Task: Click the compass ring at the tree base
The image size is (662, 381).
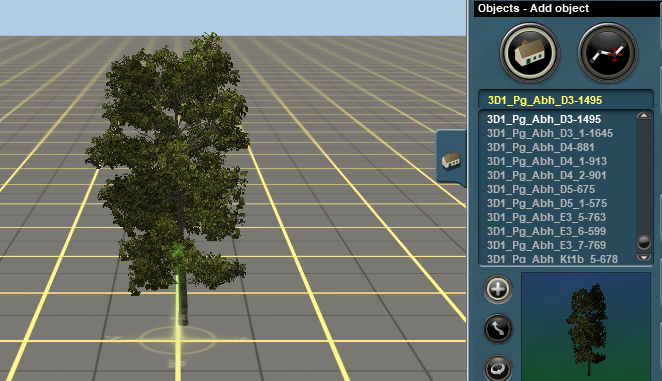Action: pyautogui.click(x=178, y=340)
